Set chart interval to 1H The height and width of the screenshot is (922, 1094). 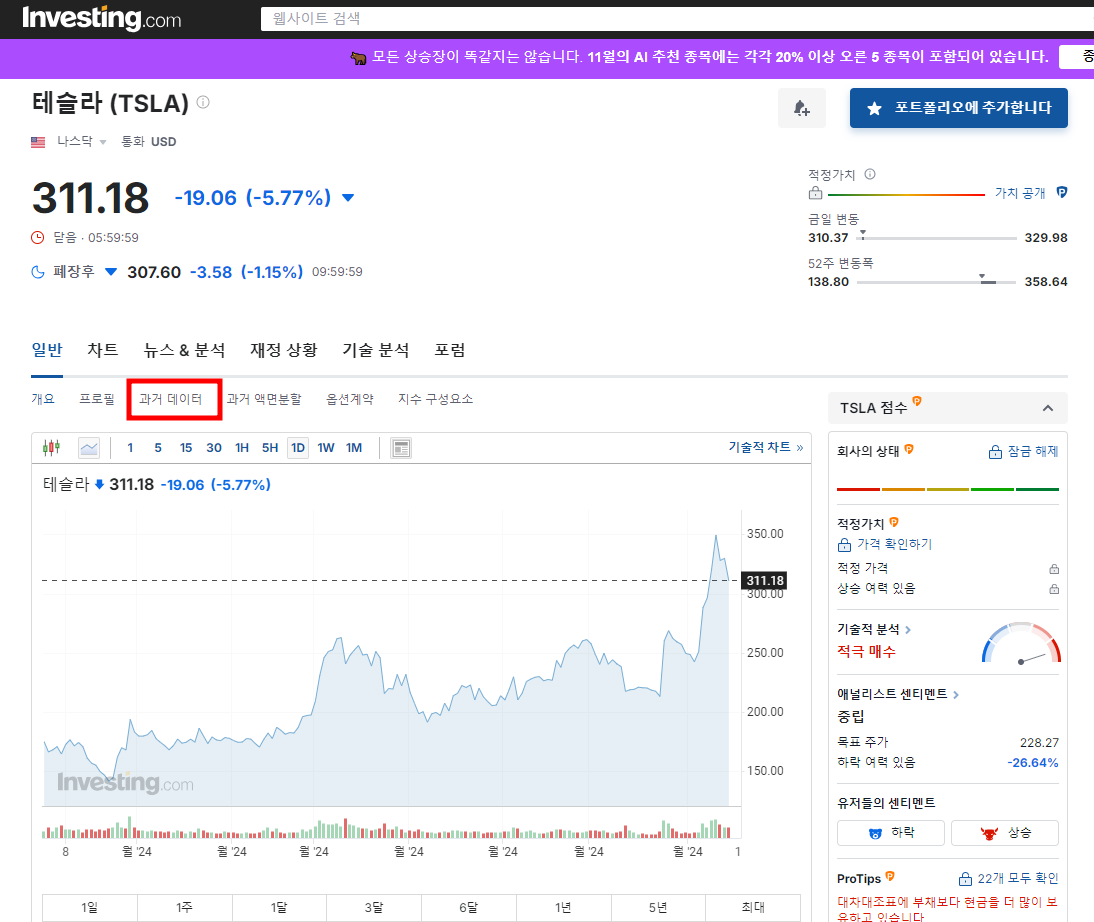tap(242, 448)
